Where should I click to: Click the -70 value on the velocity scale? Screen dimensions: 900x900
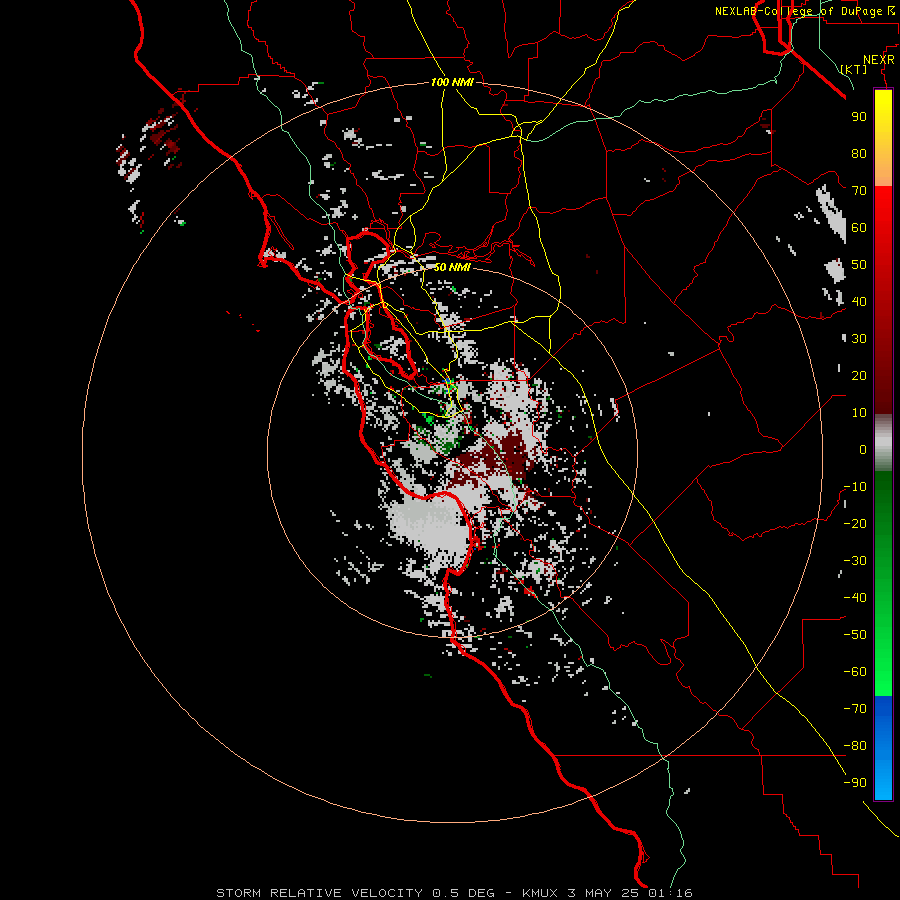(x=855, y=709)
